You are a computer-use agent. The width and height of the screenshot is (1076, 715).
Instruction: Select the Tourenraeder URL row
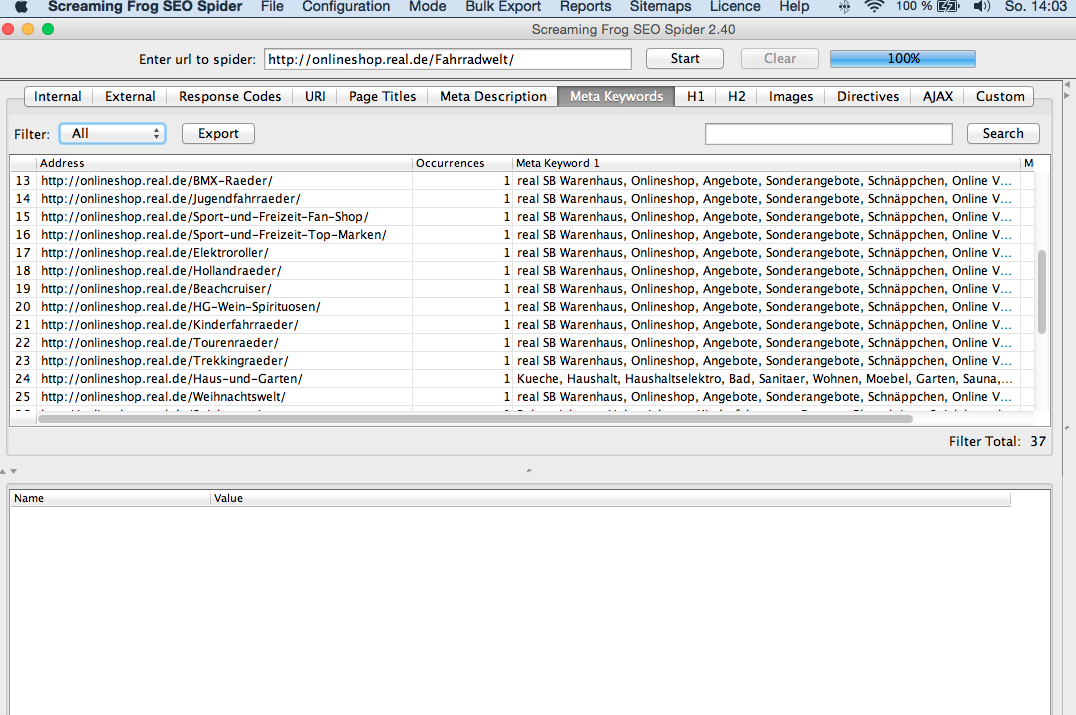click(x=522, y=342)
